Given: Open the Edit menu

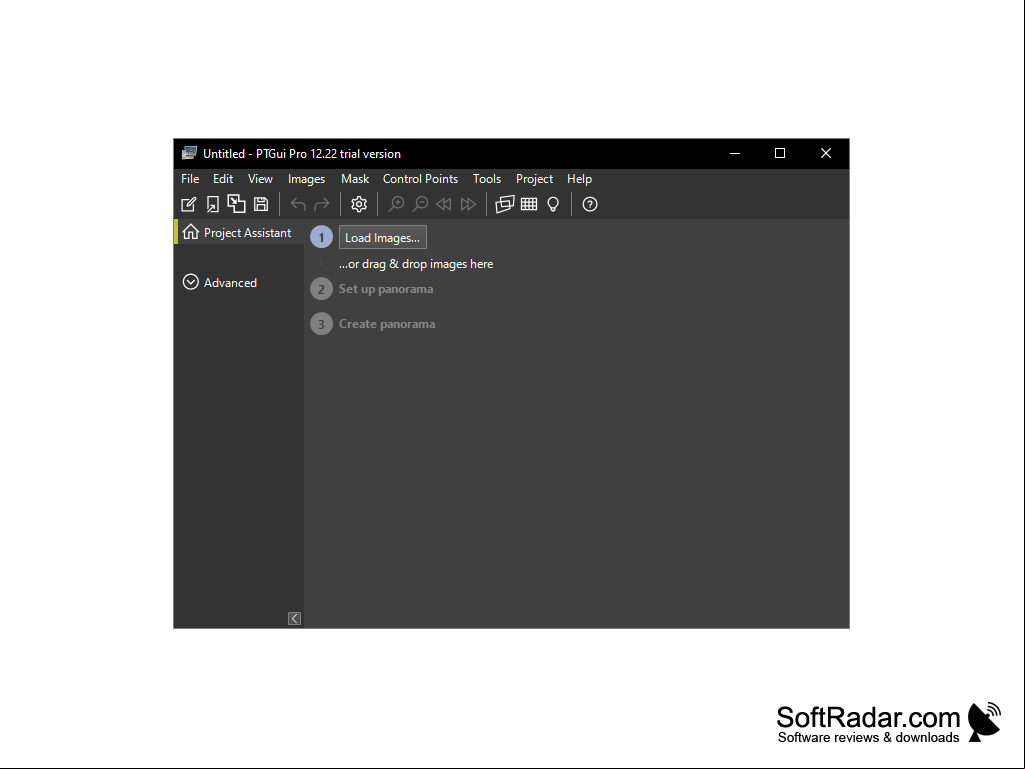Looking at the screenshot, I should click(223, 179).
